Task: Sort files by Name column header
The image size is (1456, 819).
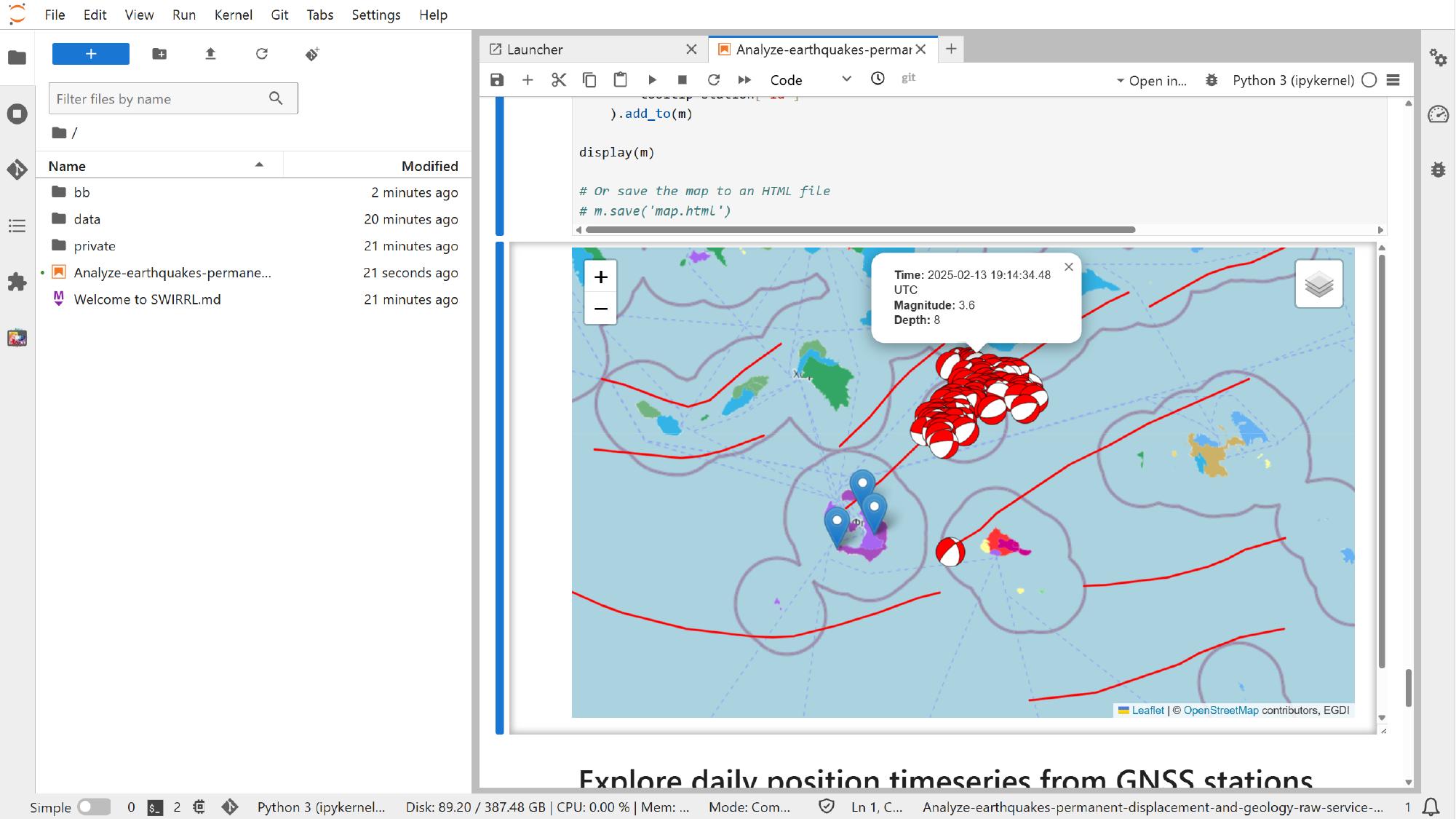Action: coord(66,165)
